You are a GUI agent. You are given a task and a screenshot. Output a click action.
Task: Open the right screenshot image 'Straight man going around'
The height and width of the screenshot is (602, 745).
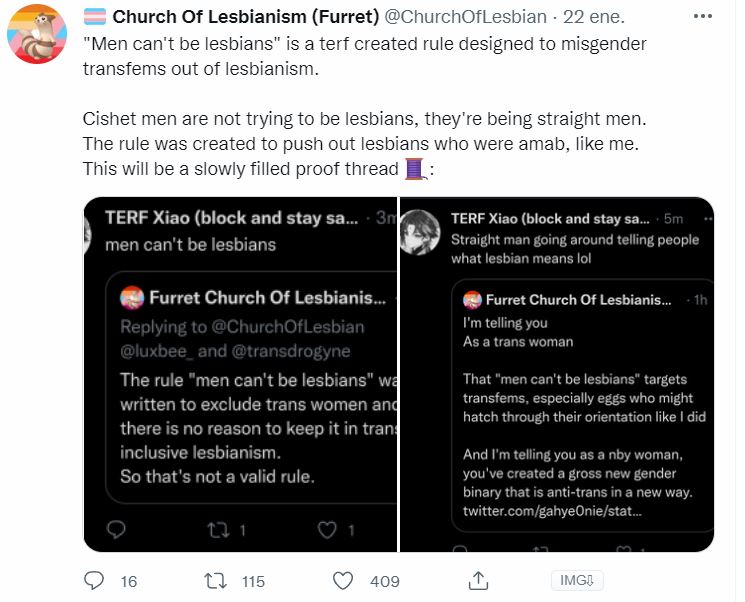pos(557,374)
